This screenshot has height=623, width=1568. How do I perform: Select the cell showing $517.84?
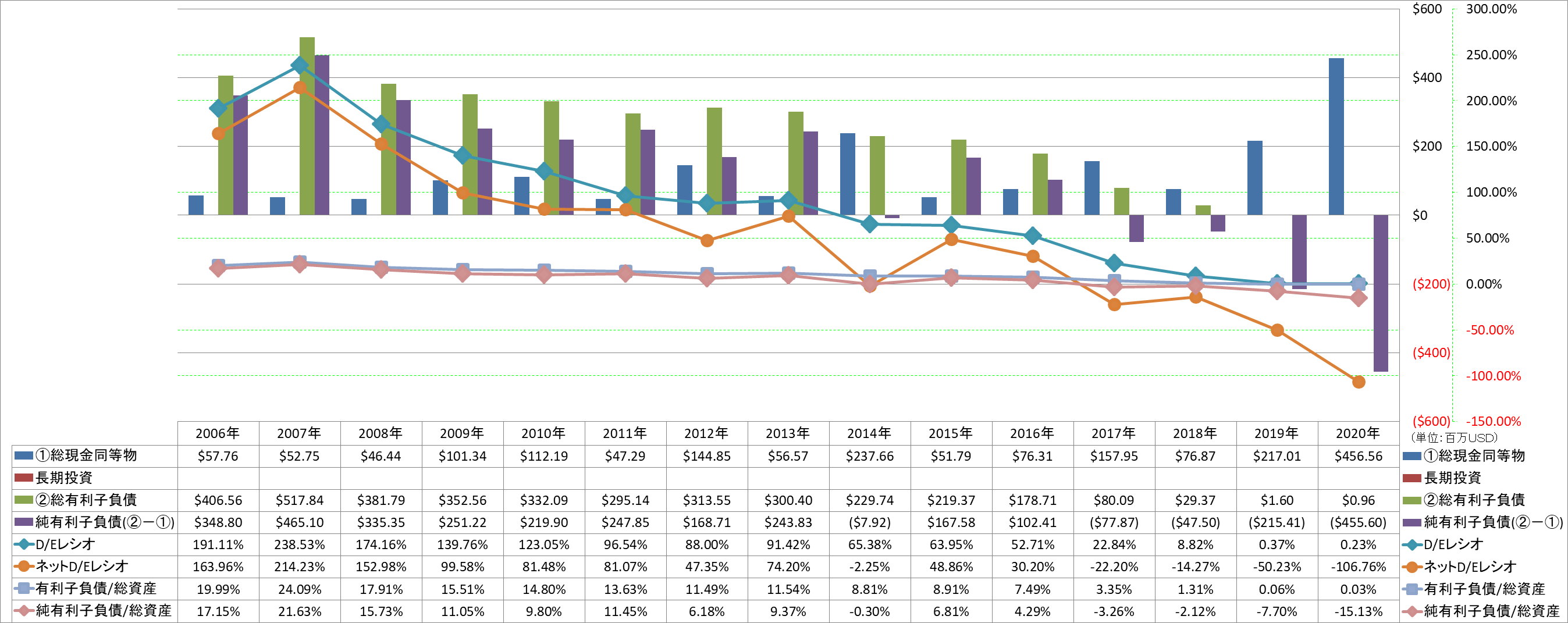pos(300,500)
